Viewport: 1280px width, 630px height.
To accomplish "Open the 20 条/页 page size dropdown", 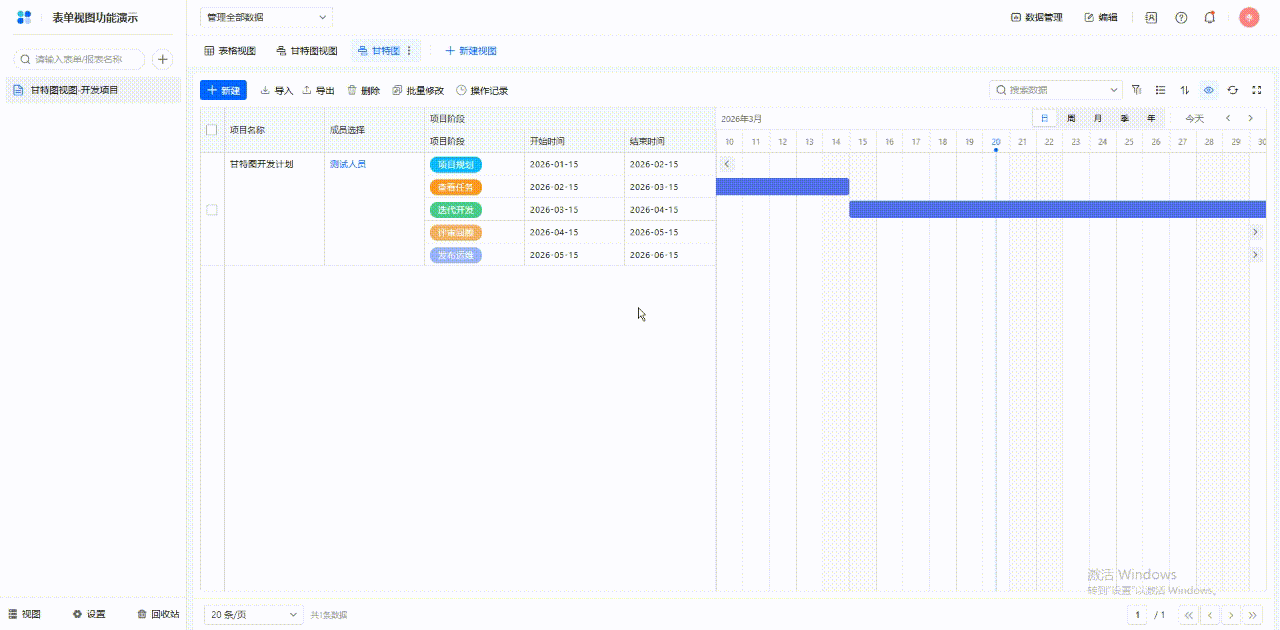I will tap(254, 614).
